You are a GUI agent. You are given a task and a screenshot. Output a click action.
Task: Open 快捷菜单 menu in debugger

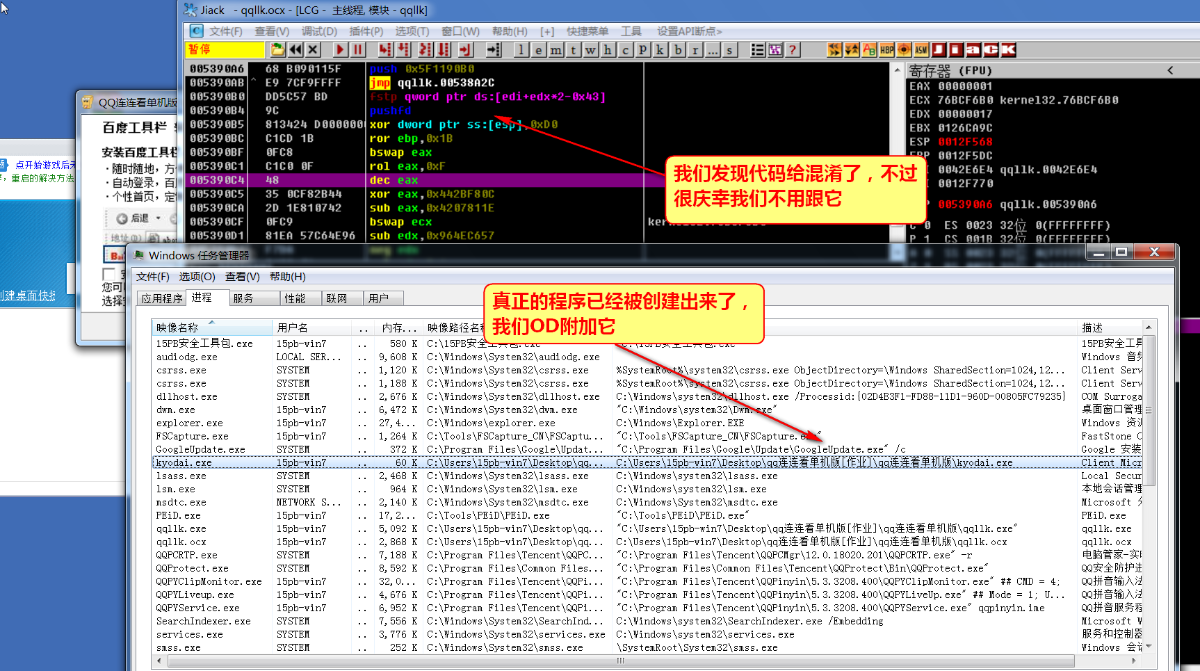pyautogui.click(x=589, y=31)
